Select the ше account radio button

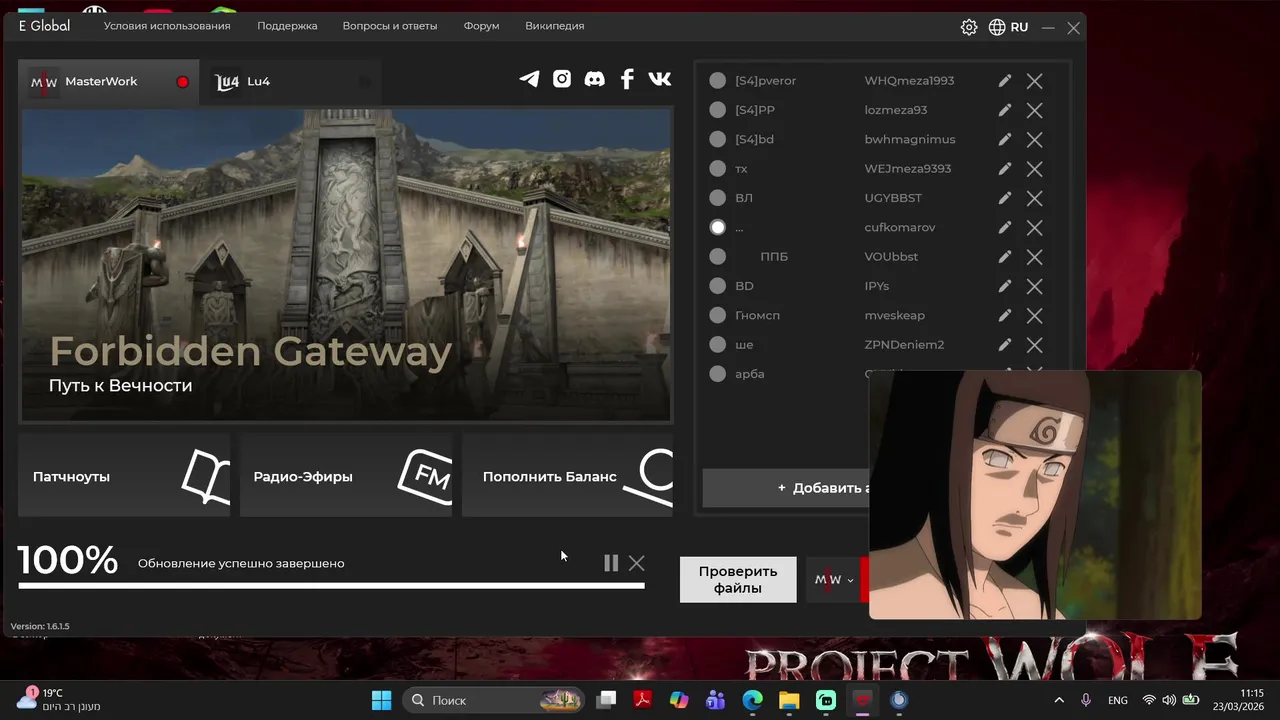click(x=717, y=345)
